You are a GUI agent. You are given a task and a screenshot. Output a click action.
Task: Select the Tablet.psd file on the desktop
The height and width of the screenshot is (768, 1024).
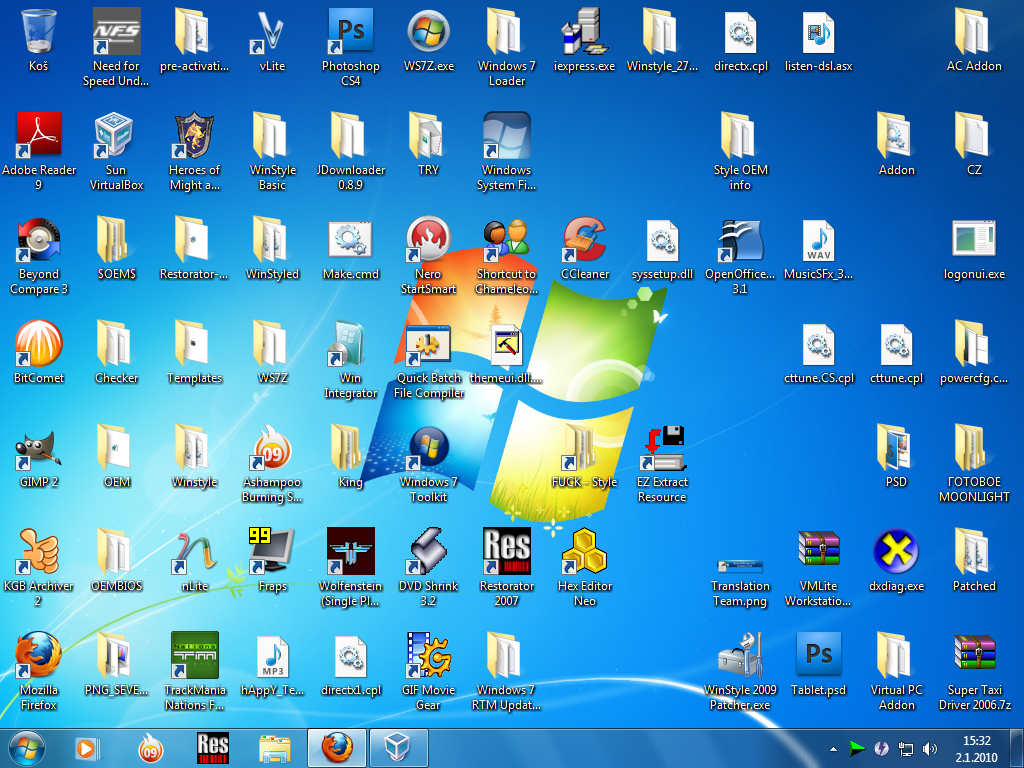pos(818,657)
